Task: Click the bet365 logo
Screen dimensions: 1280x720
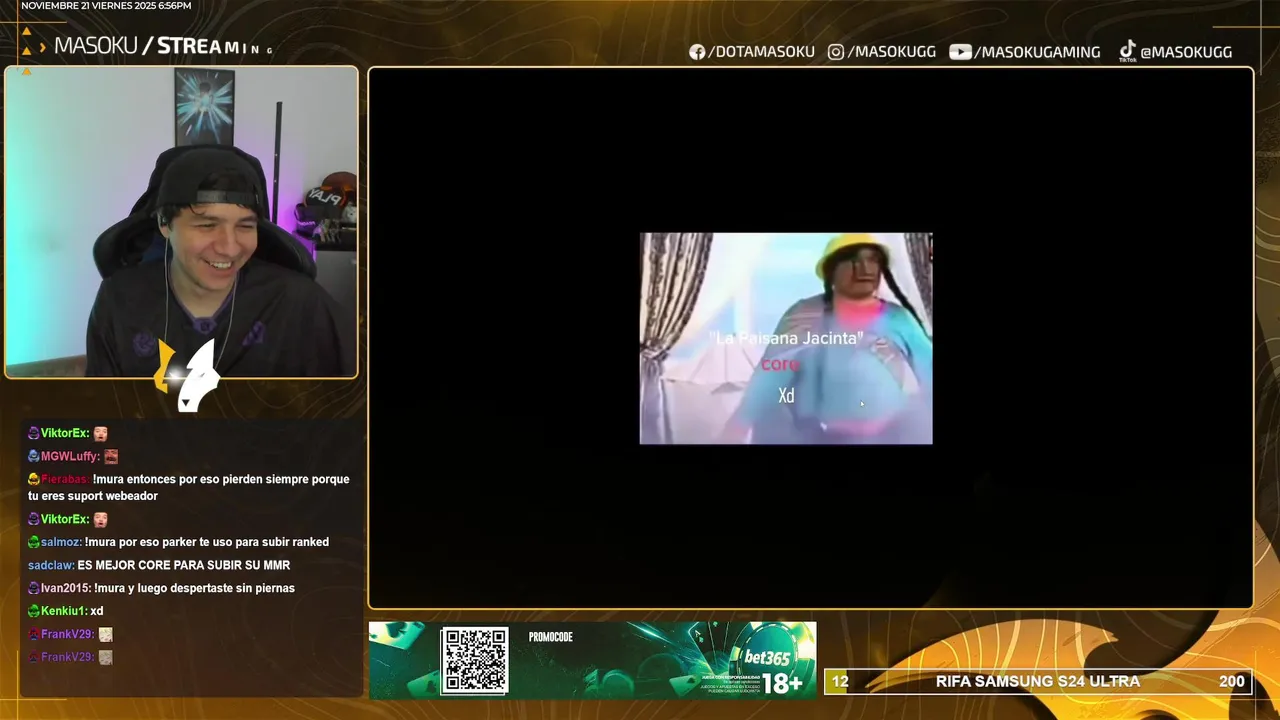Action: pyautogui.click(x=767, y=657)
